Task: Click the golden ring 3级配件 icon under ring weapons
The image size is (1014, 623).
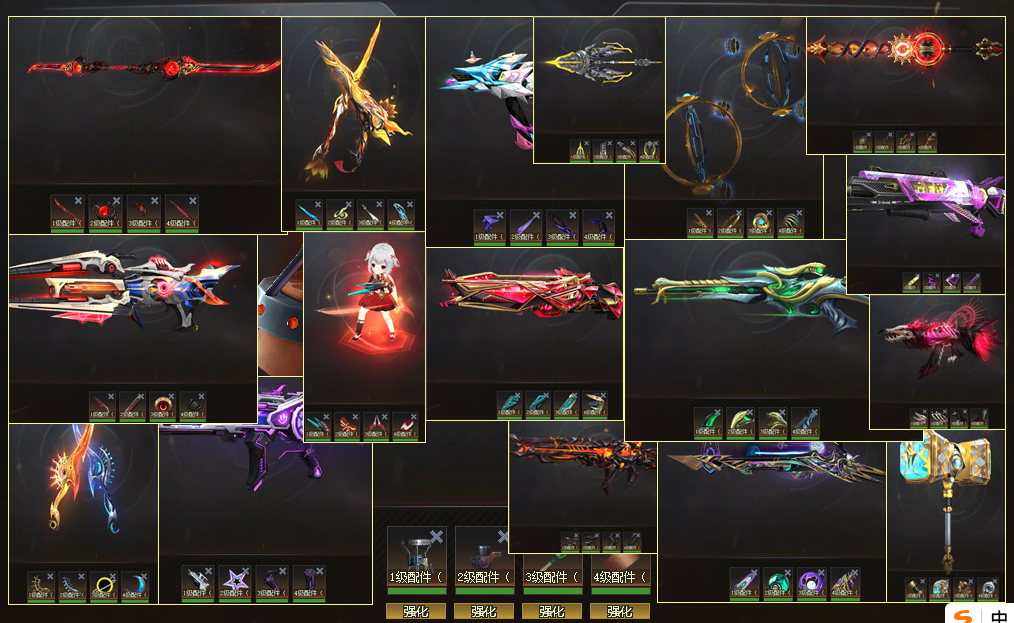Action: coord(760,223)
